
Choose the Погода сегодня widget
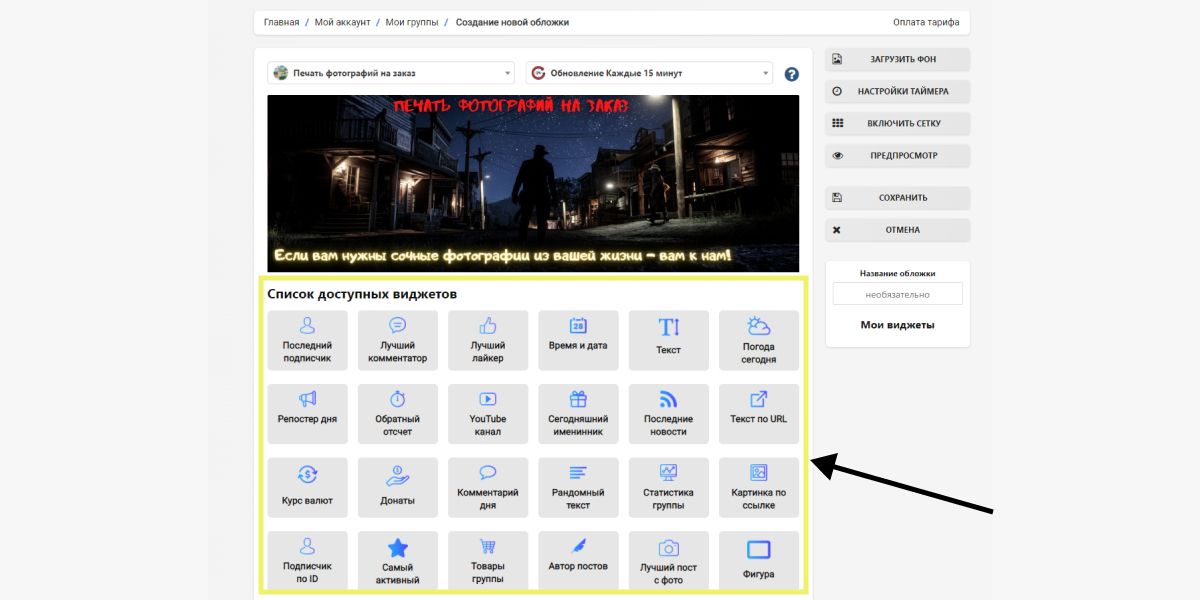coord(758,340)
